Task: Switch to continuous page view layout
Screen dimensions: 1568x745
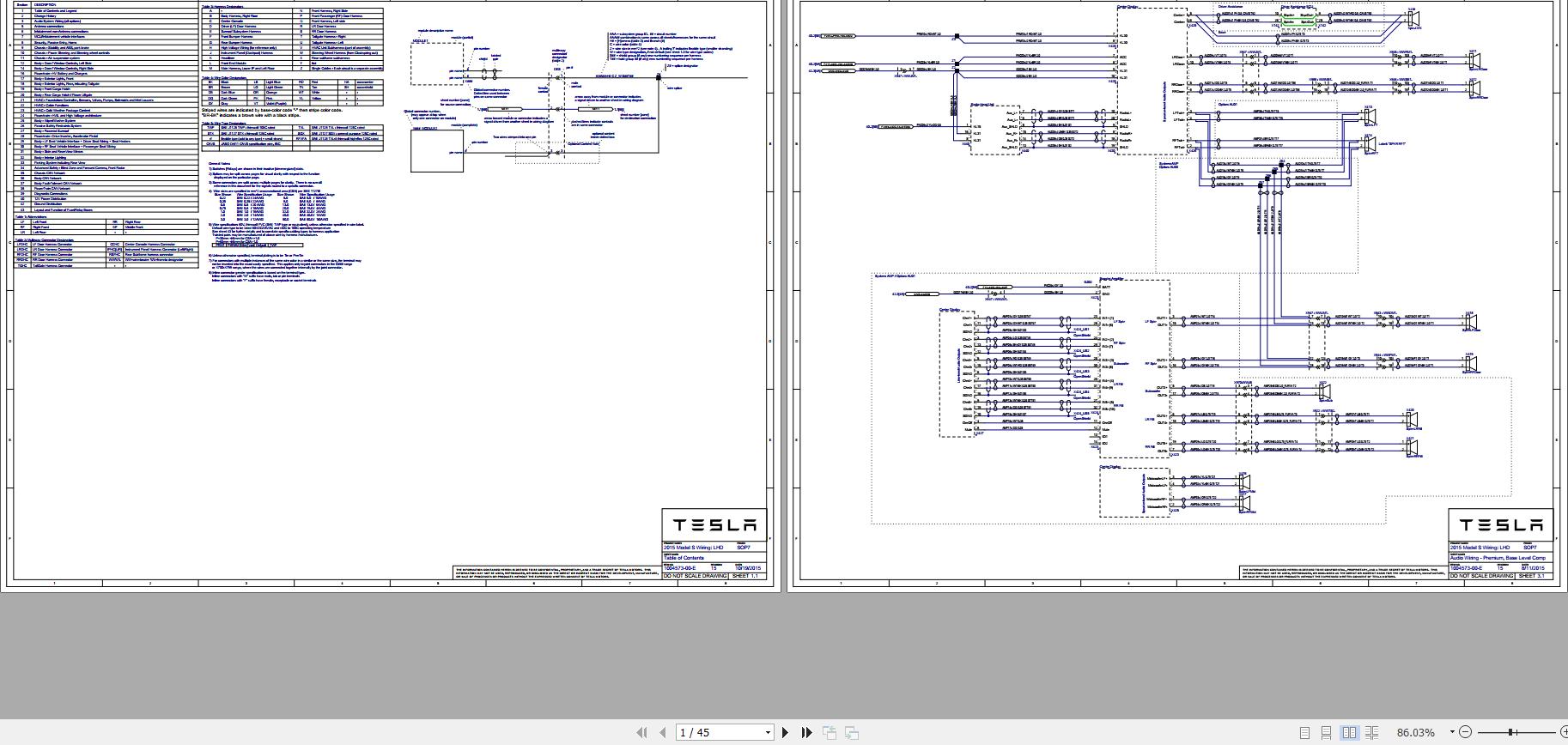Action: (x=1327, y=732)
